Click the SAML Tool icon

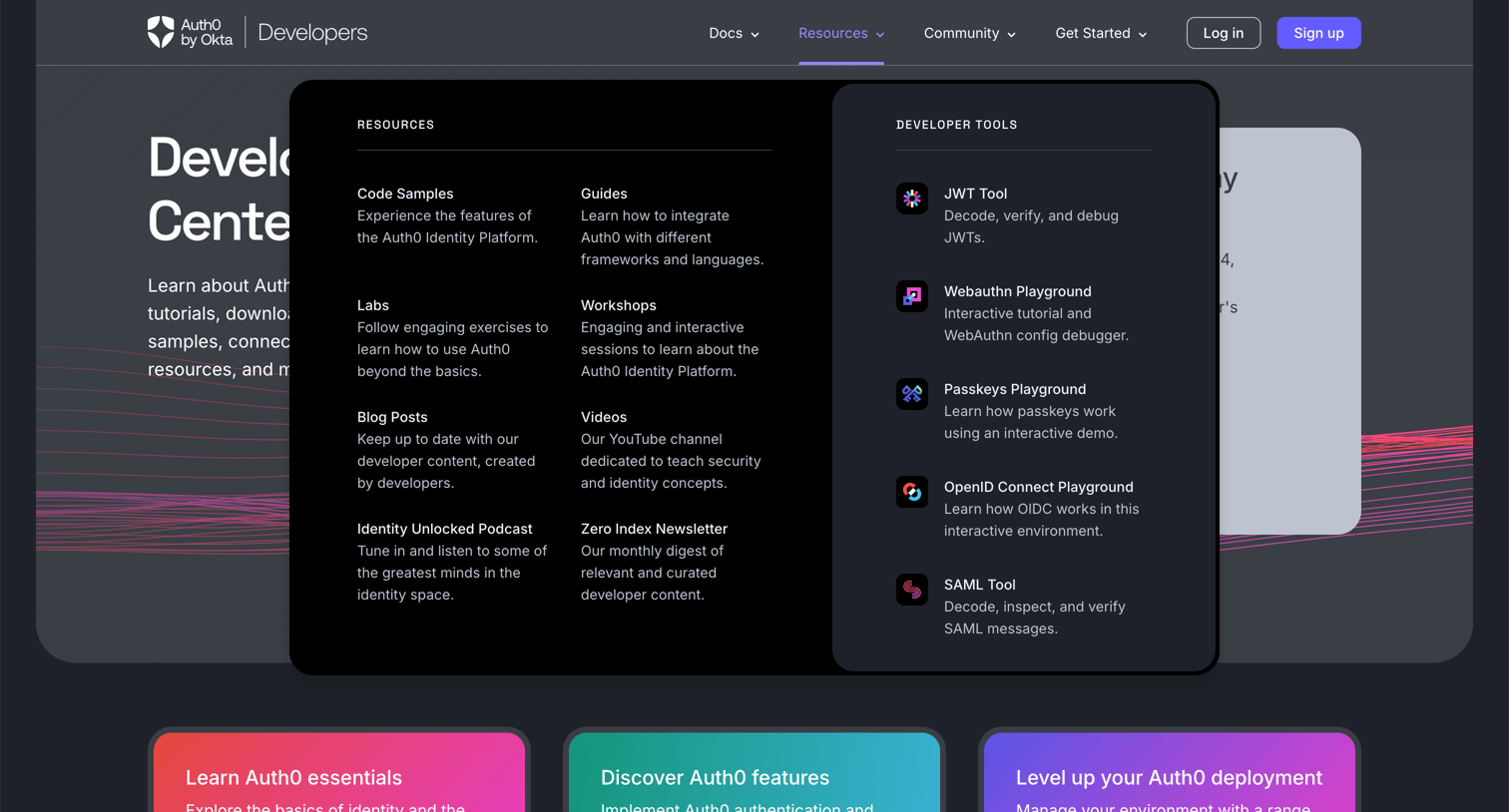click(912, 590)
